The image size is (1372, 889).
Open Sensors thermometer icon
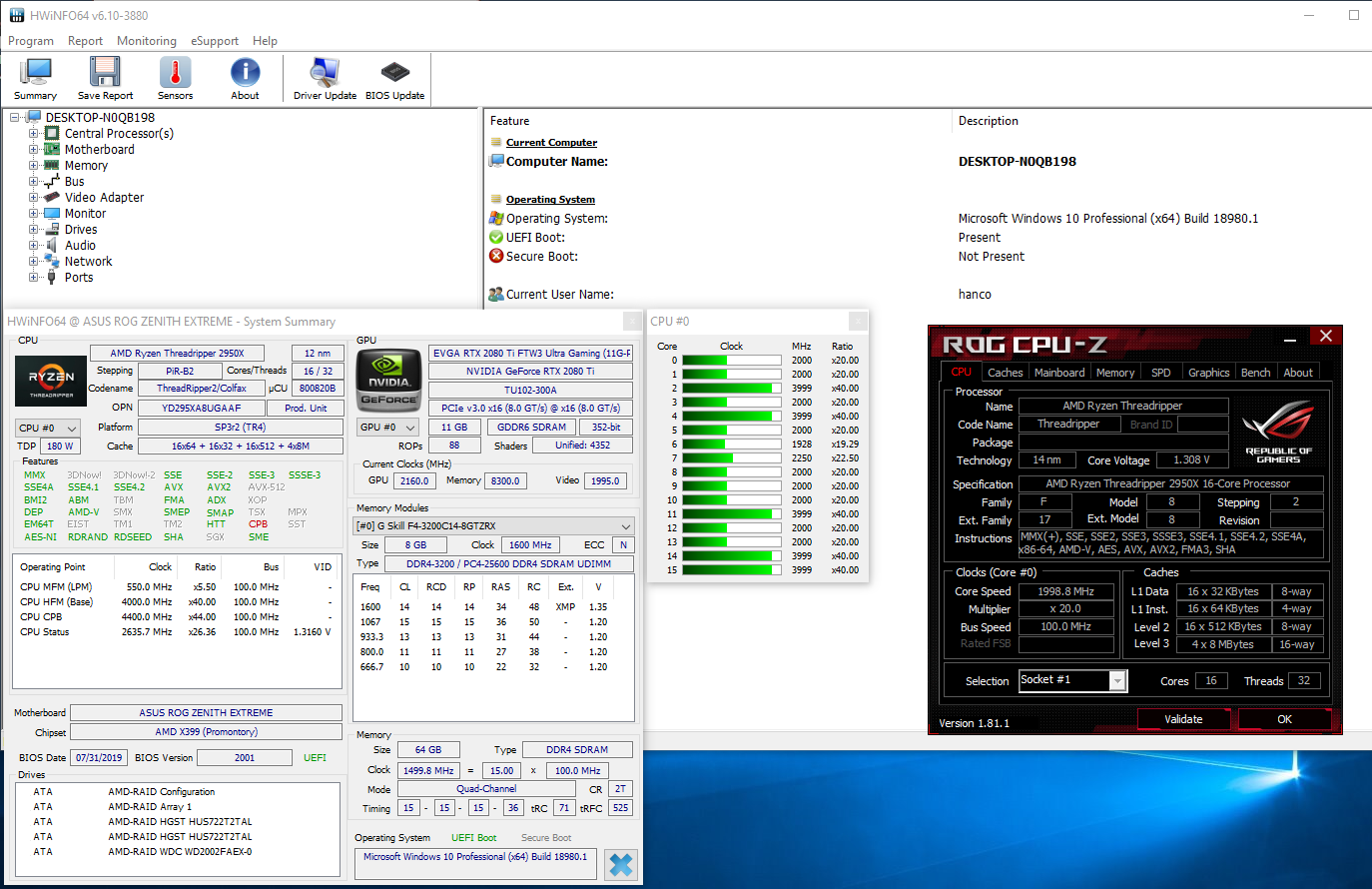(175, 79)
